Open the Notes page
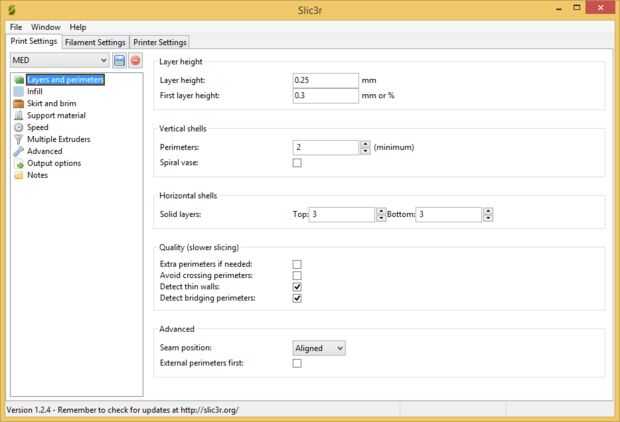This screenshot has width=620, height=422. (x=37, y=175)
